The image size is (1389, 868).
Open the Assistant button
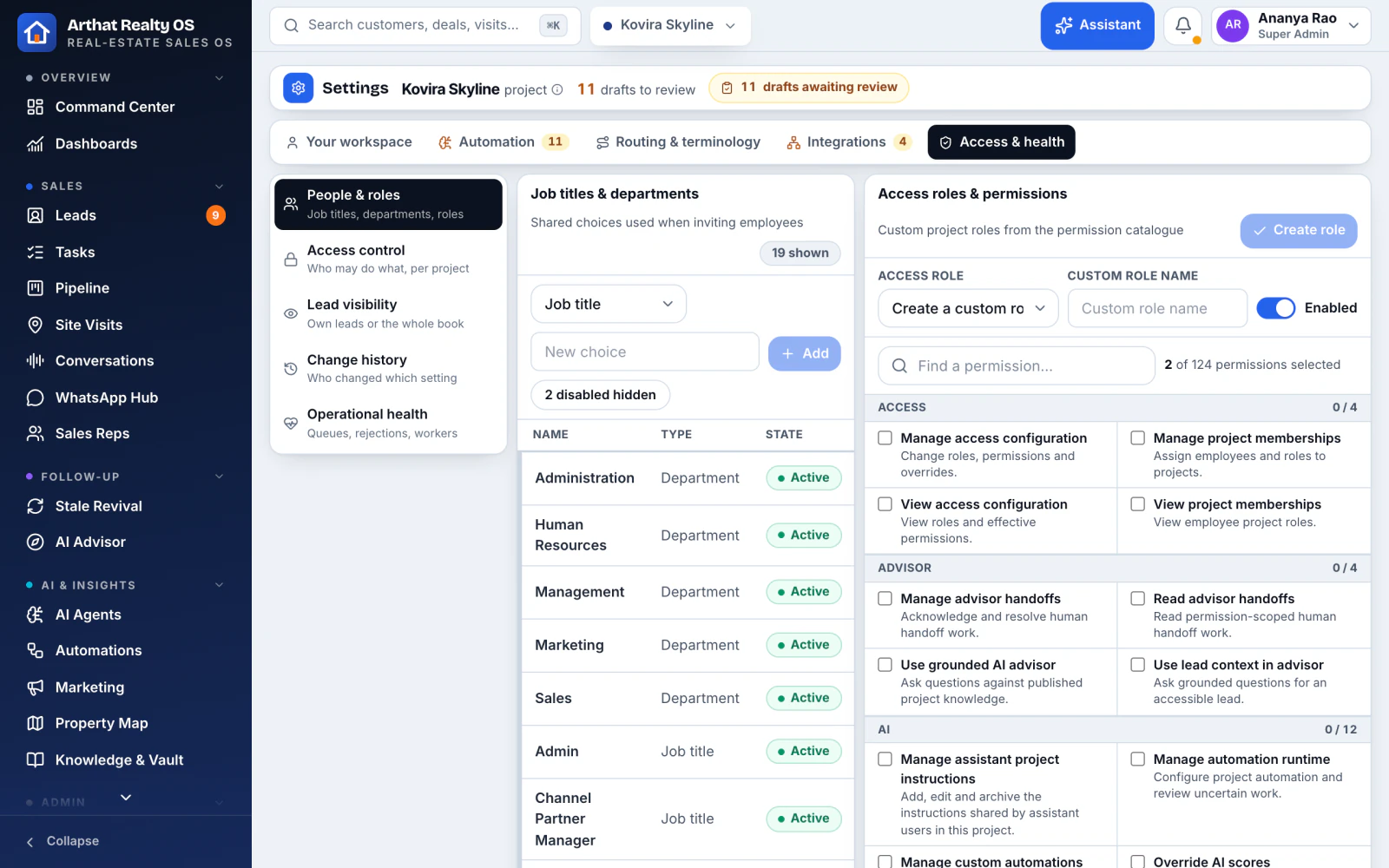pos(1097,26)
